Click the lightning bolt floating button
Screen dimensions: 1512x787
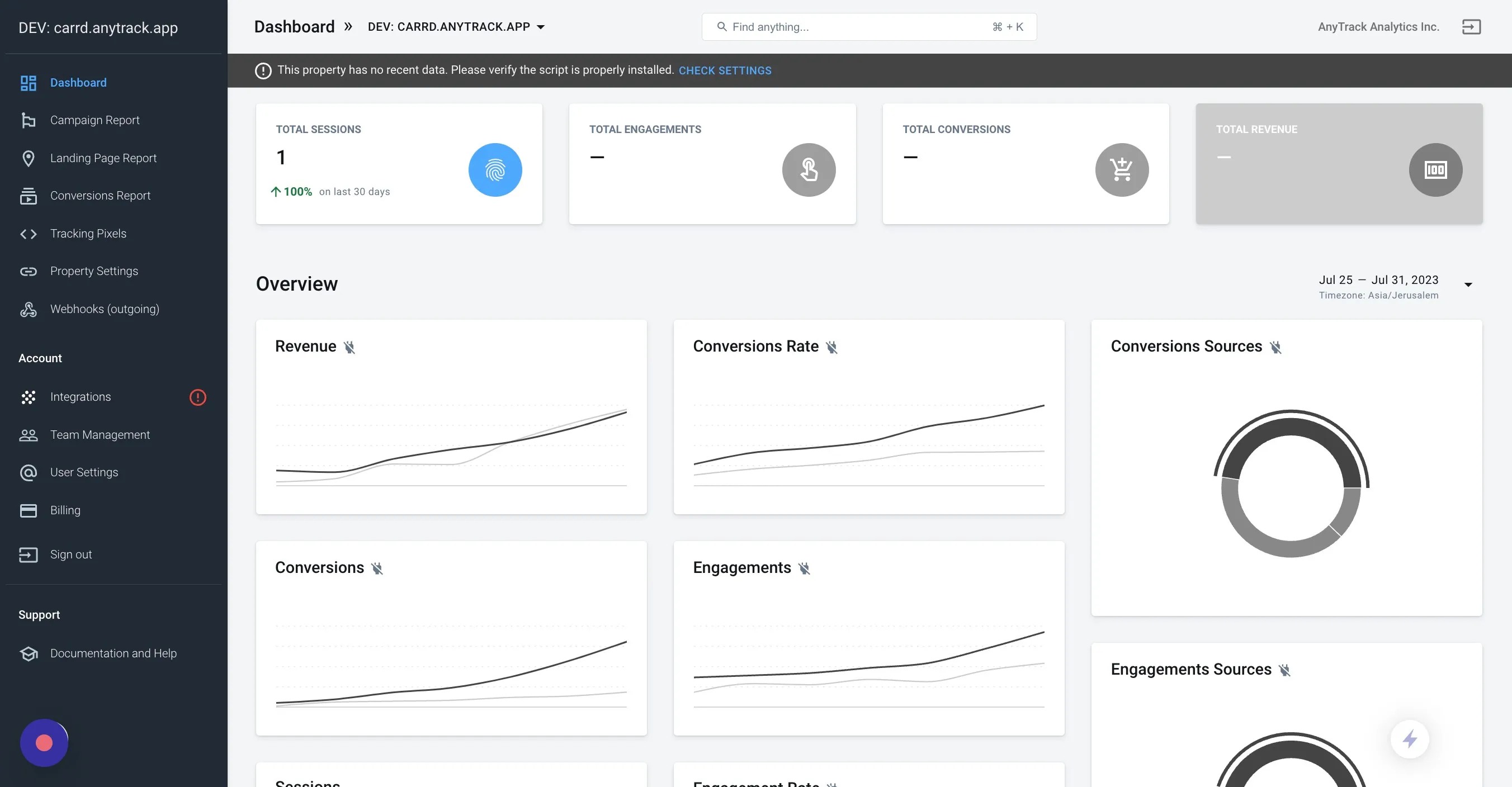click(x=1410, y=739)
